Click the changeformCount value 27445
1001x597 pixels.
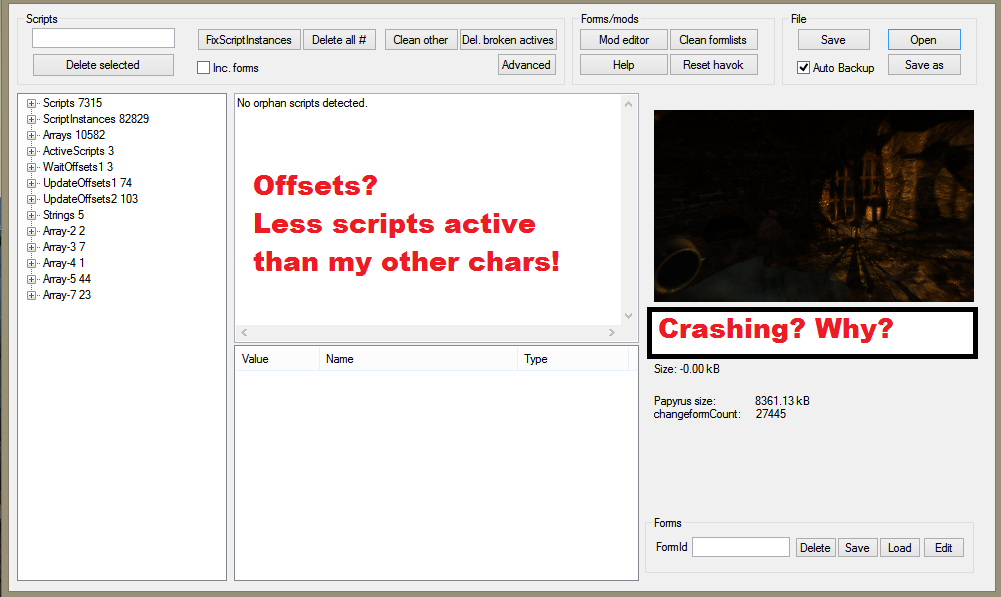[771, 414]
